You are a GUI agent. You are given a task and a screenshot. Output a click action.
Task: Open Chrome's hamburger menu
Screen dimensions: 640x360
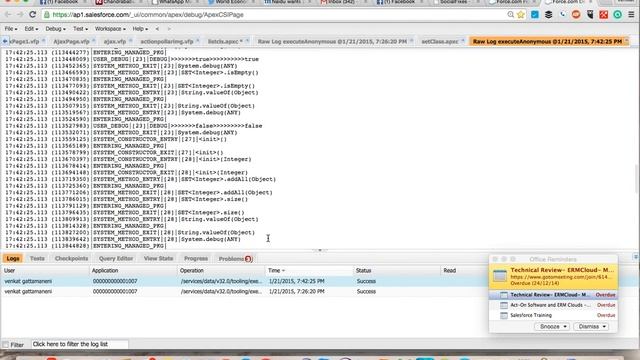(x=631, y=15)
